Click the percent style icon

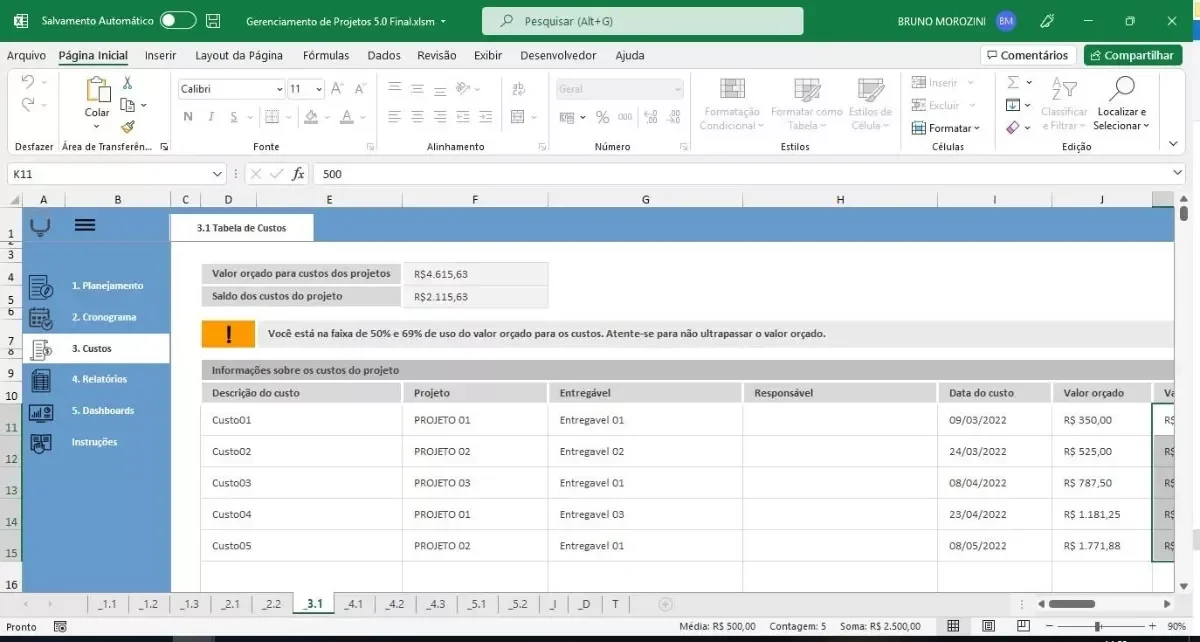tap(602, 117)
